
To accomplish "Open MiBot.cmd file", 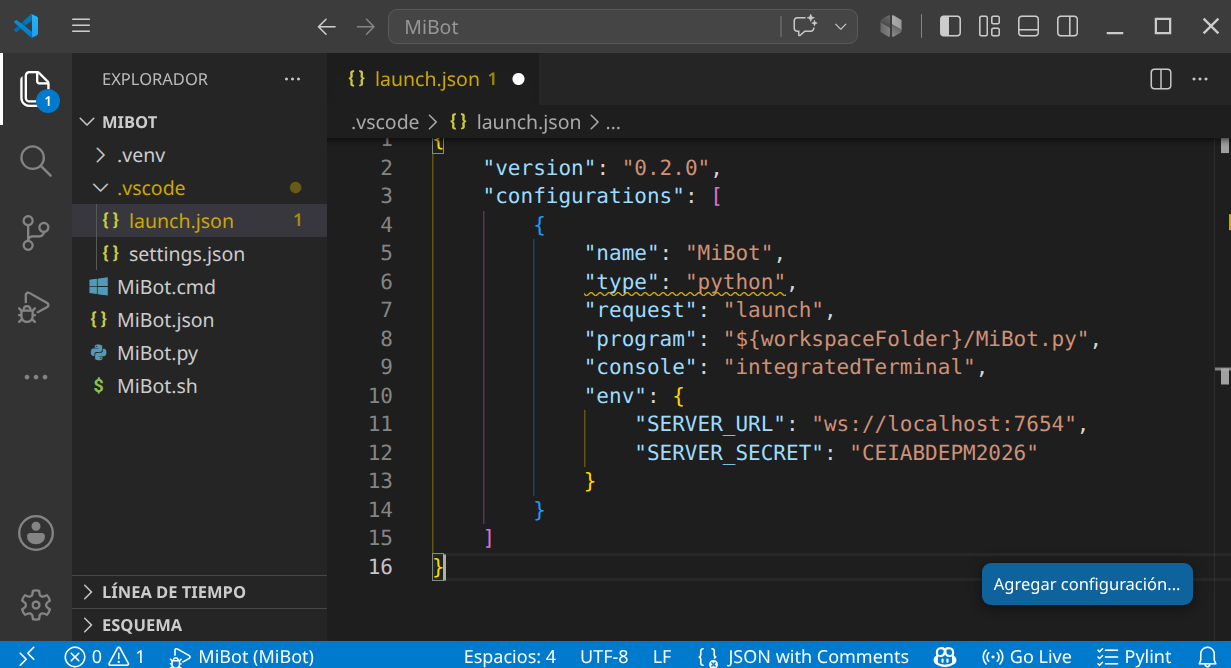I will pos(199,287).
